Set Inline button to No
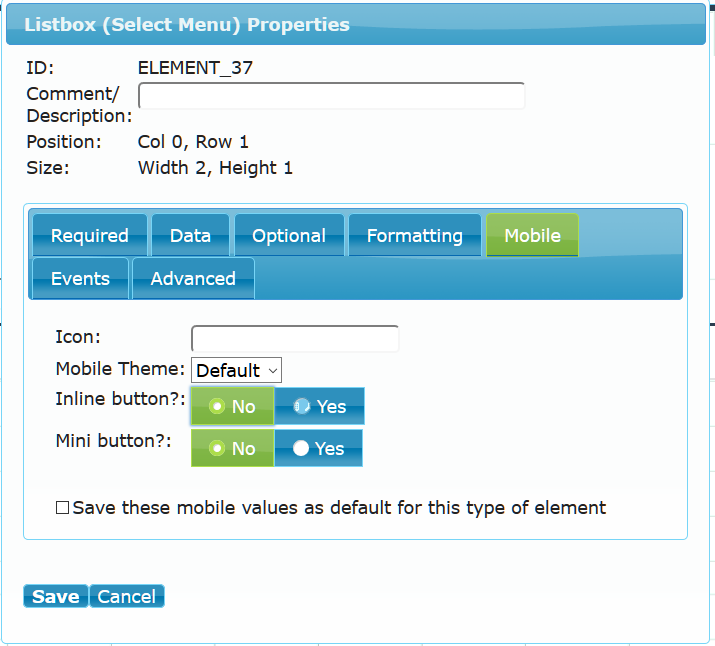715x646 pixels. (x=233, y=406)
